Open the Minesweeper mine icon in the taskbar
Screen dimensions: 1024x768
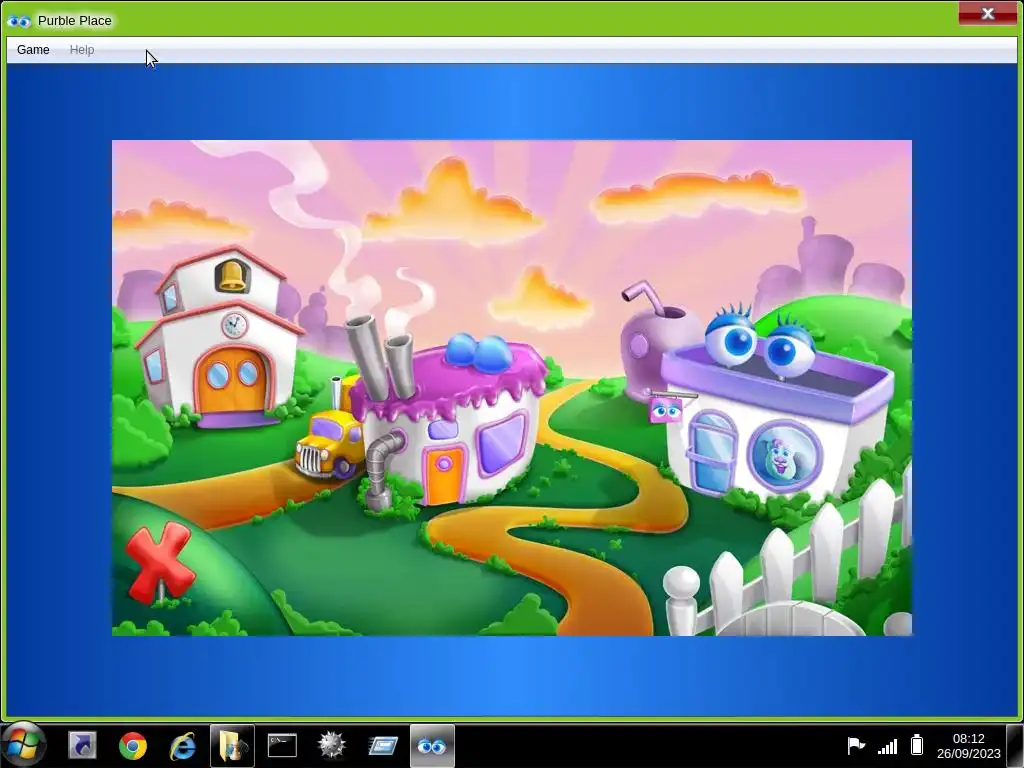pos(331,745)
